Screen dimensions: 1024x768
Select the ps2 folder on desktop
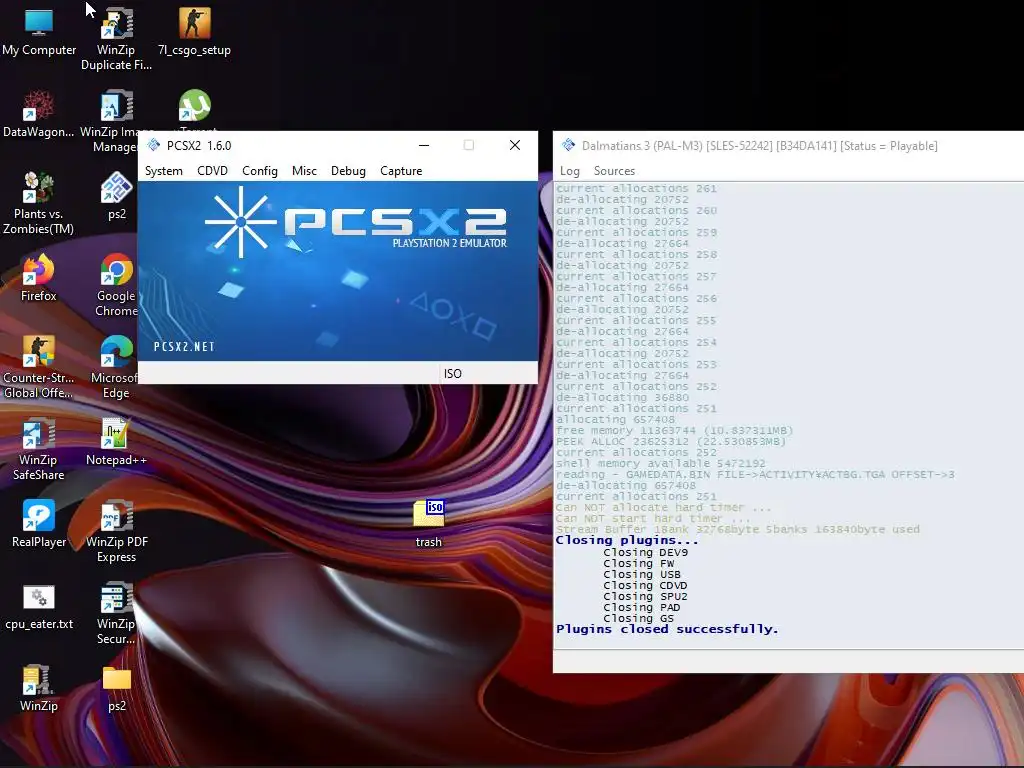click(x=117, y=688)
